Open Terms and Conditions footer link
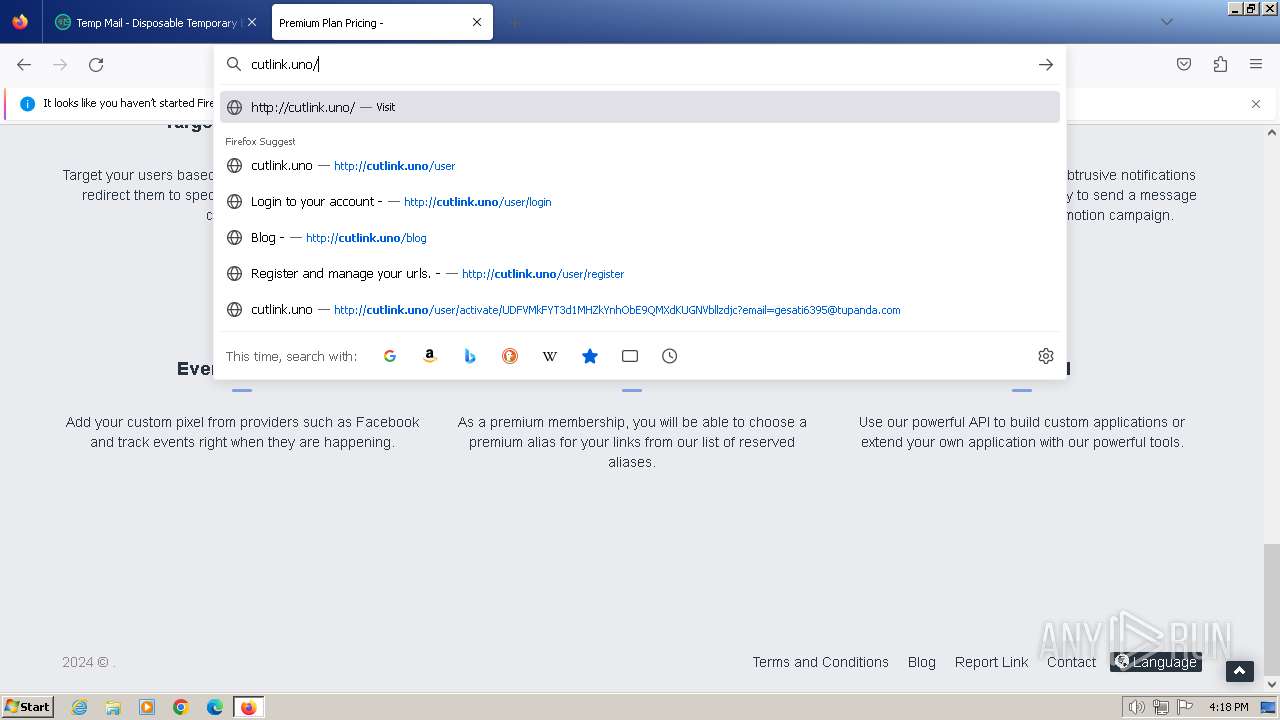The image size is (1280, 720). click(820, 662)
